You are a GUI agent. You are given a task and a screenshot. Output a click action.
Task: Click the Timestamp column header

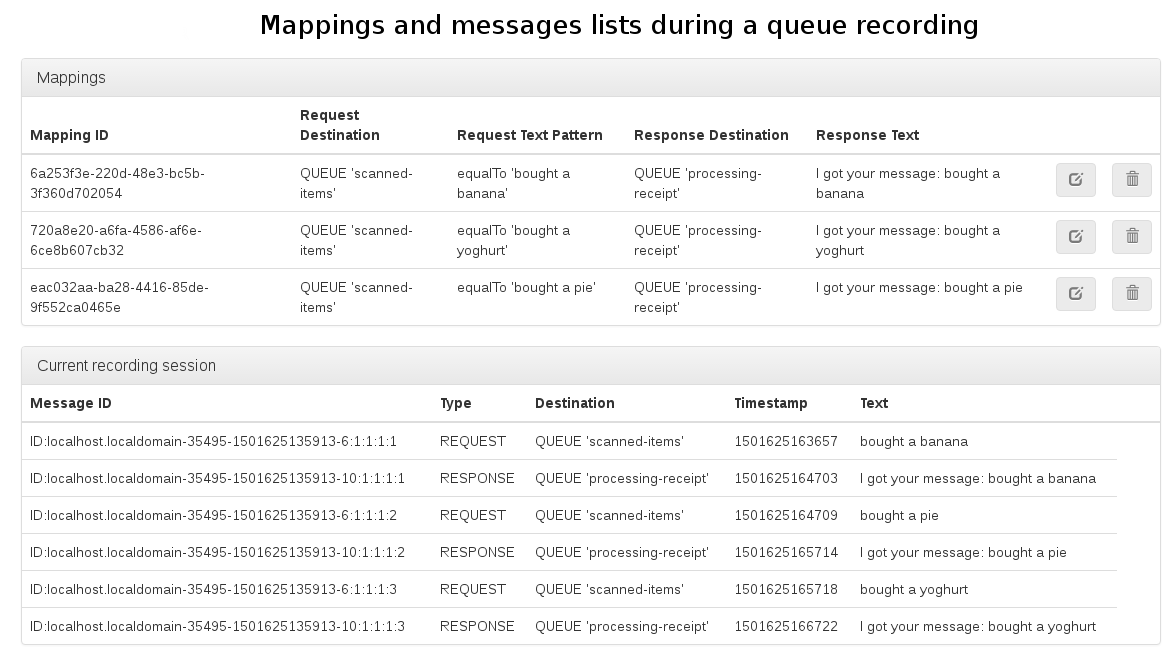(770, 403)
